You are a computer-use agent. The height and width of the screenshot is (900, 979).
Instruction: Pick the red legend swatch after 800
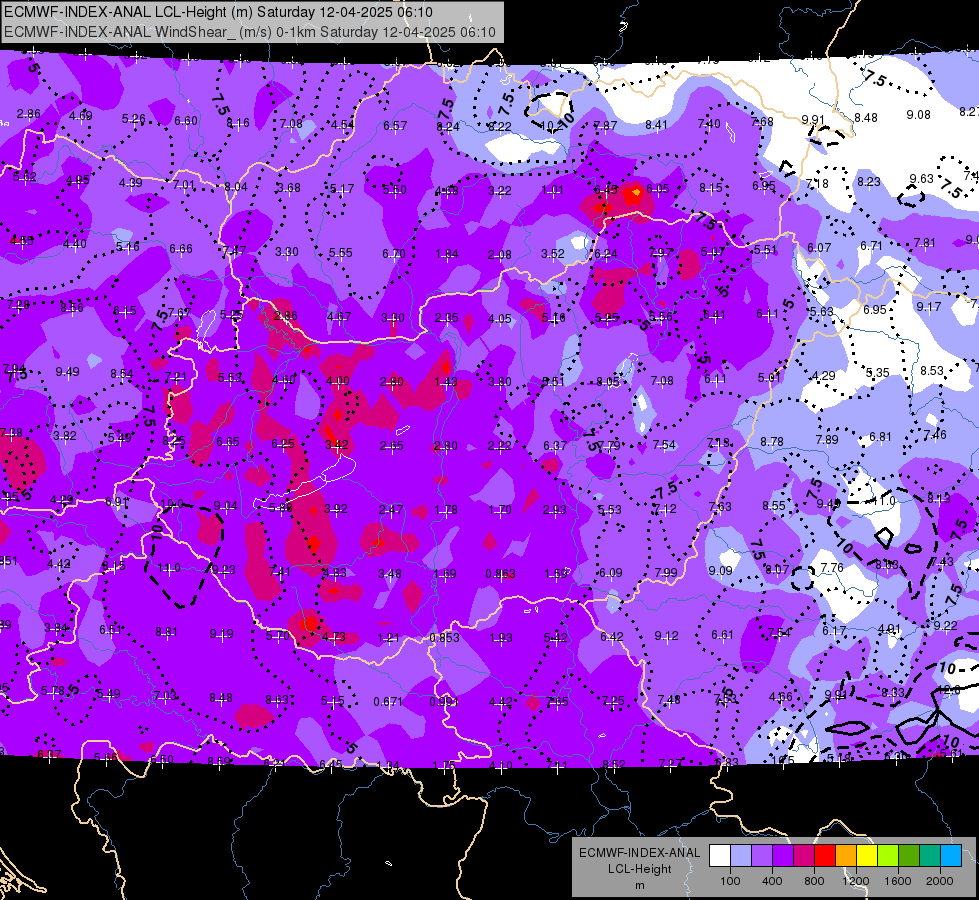tap(825, 855)
